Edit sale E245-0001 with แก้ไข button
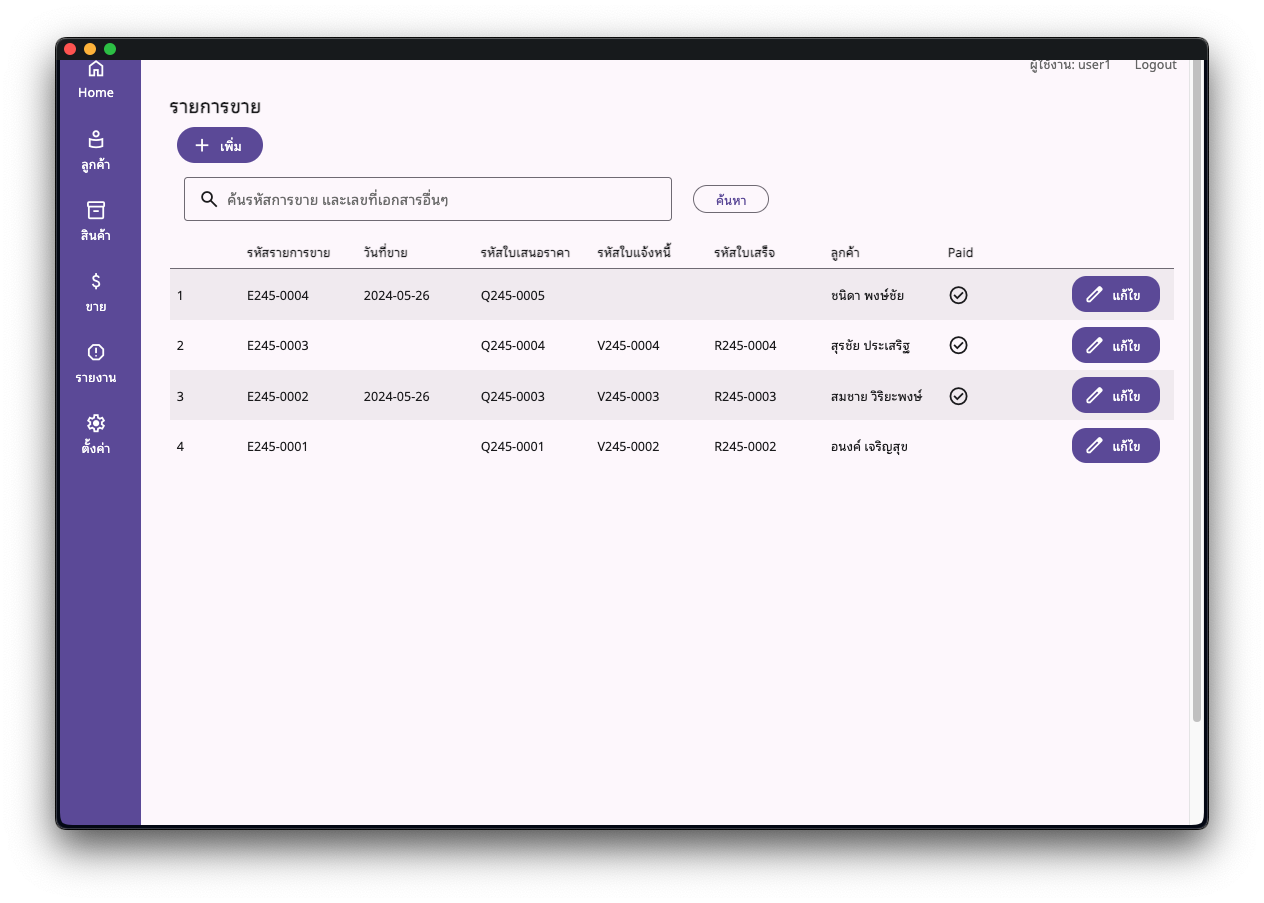The image size is (1264, 903). coord(1115,446)
